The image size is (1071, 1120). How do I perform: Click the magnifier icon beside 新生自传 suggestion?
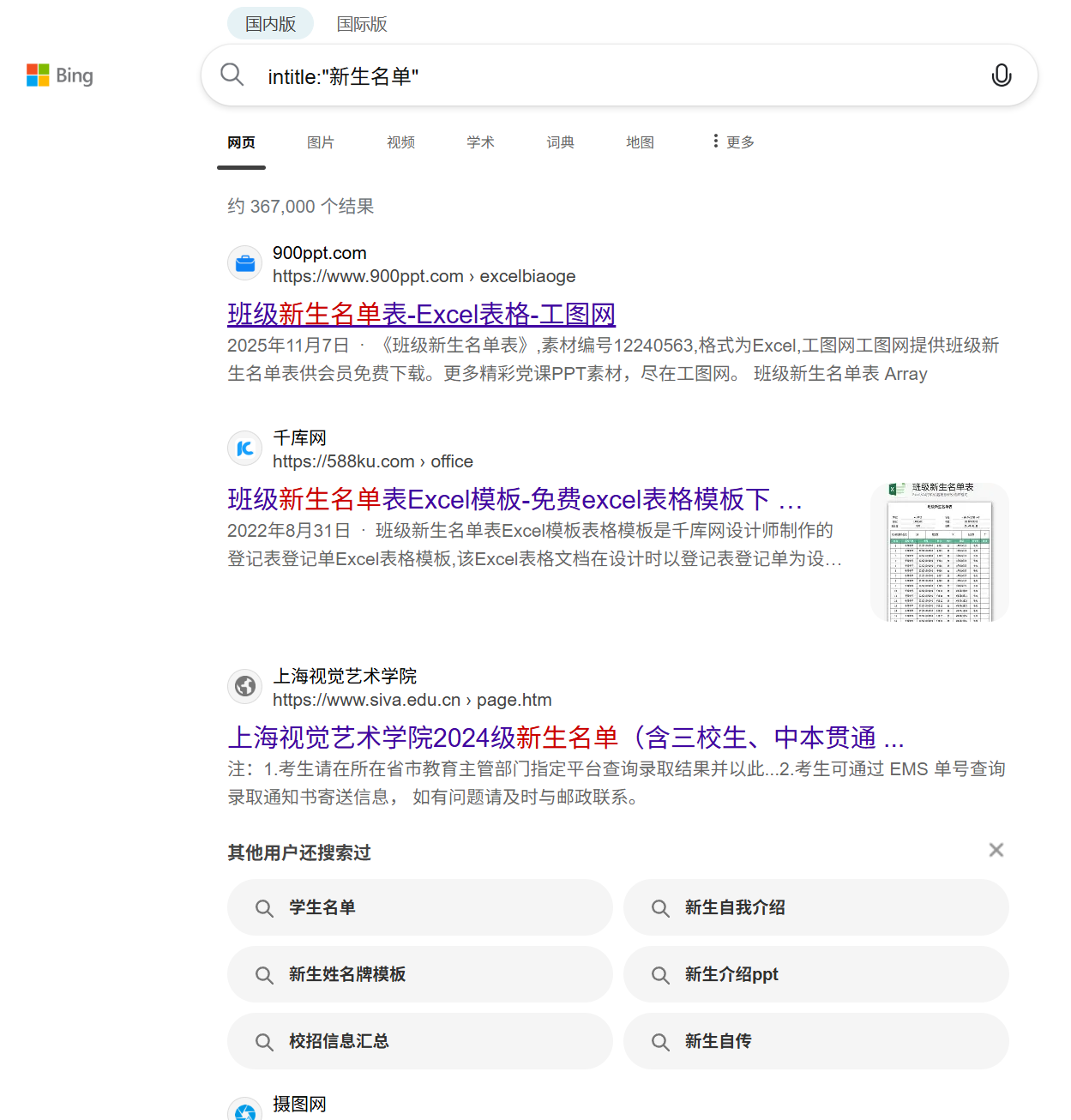(x=660, y=1041)
